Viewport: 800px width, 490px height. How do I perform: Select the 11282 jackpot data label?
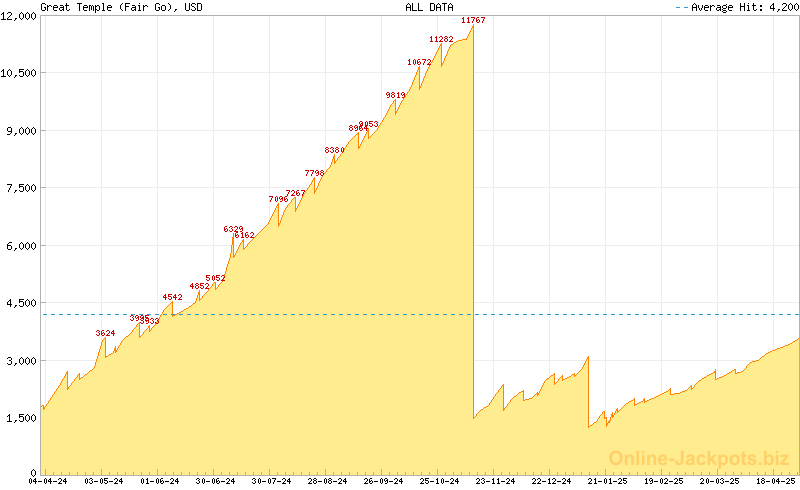coord(441,39)
